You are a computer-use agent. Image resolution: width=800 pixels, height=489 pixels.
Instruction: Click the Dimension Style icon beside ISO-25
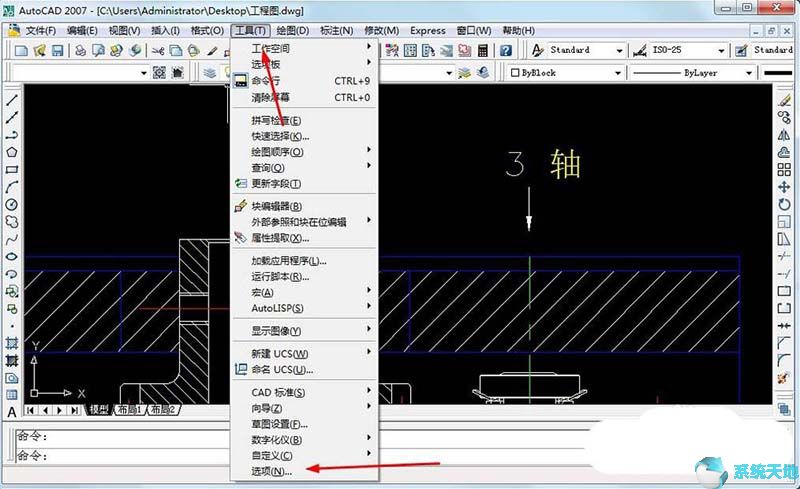[639, 50]
